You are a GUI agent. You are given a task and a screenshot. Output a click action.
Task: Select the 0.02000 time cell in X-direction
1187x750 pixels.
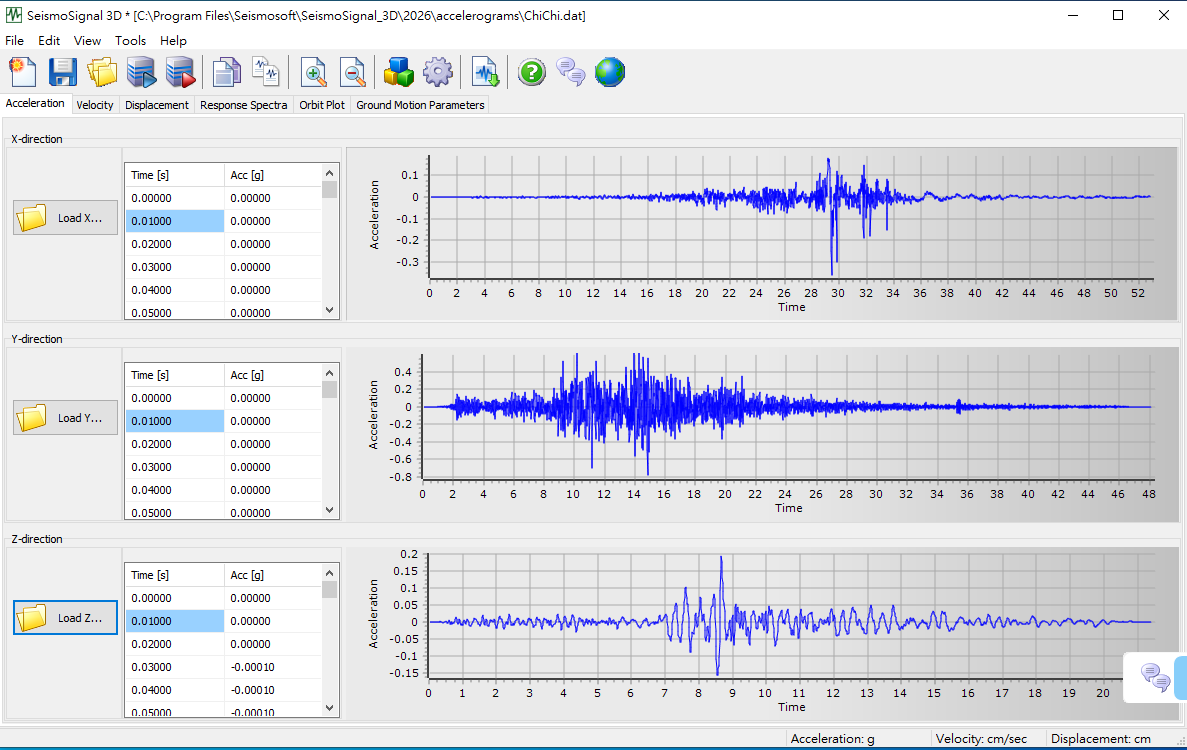tap(174, 244)
